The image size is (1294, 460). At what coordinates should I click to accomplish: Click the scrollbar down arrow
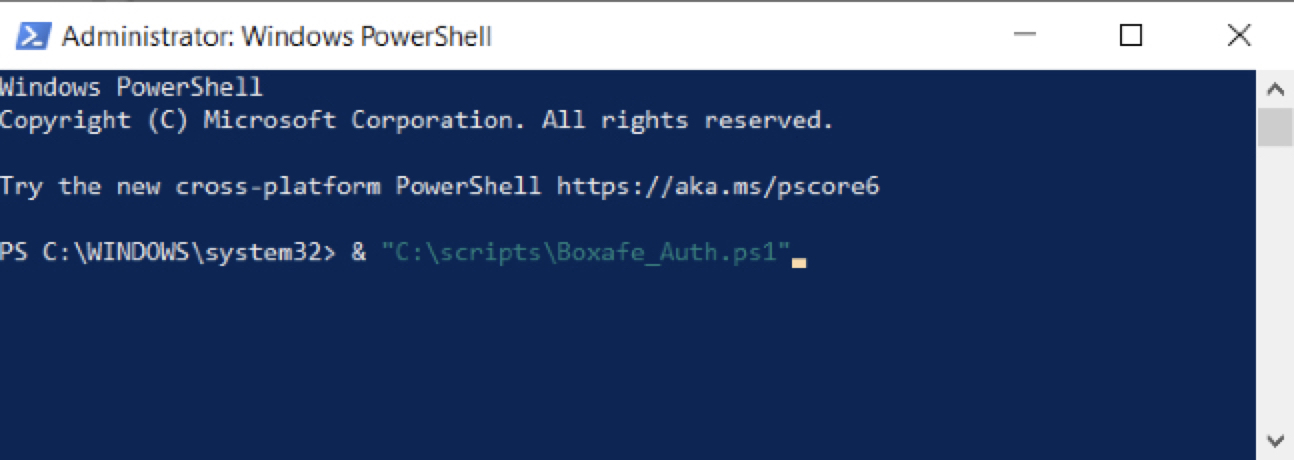pyautogui.click(x=1275, y=440)
